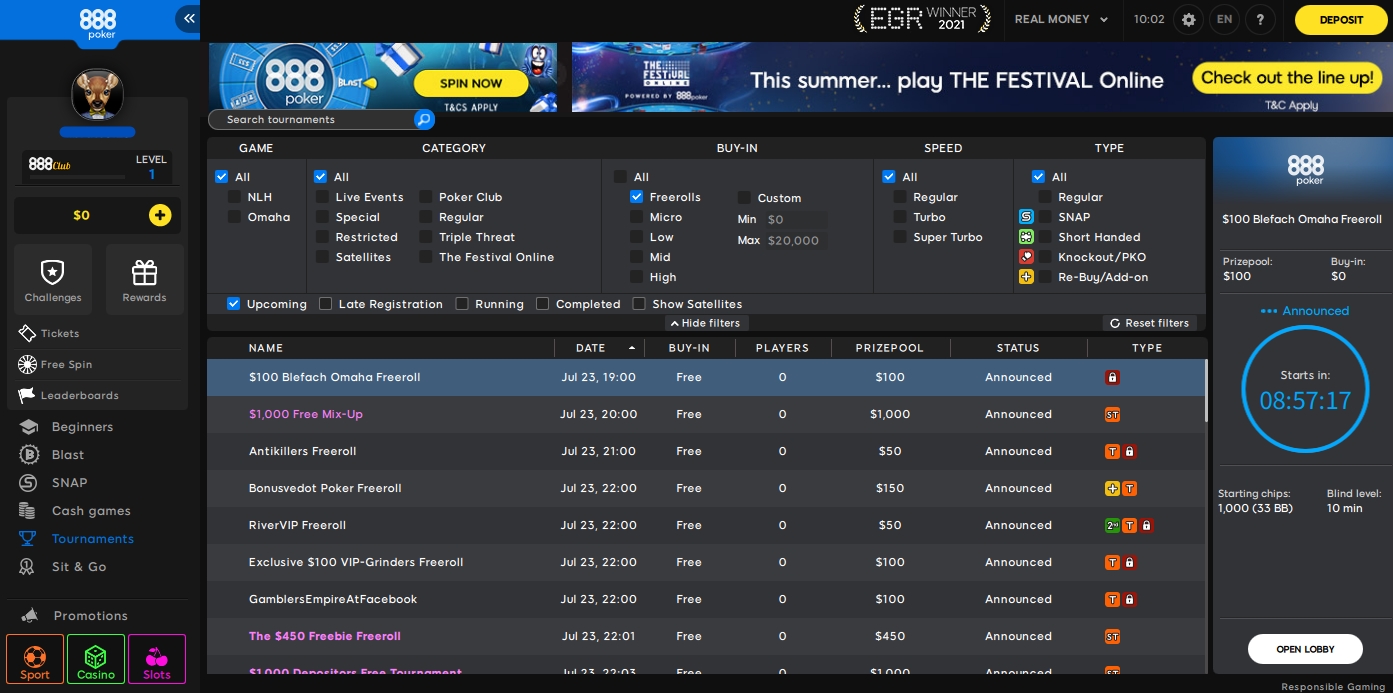Check the Omaha game checkbox

235,217
